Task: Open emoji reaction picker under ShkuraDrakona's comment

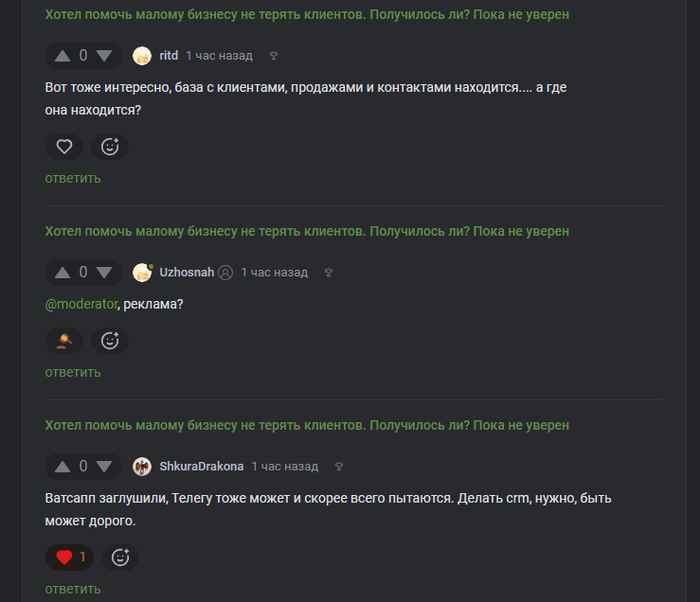Action: coord(120,557)
